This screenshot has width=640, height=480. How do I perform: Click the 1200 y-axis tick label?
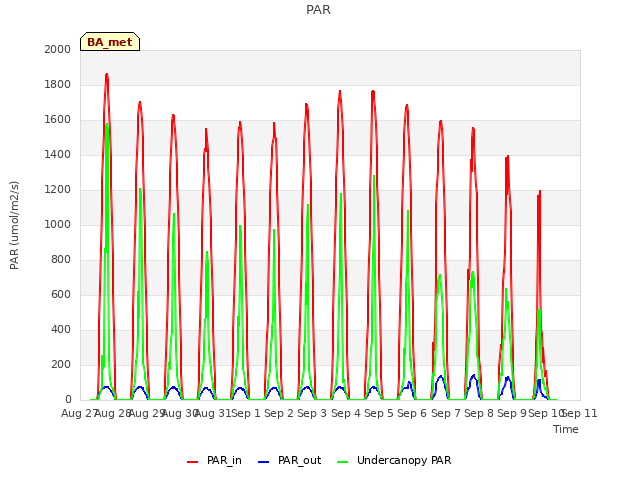(58, 189)
